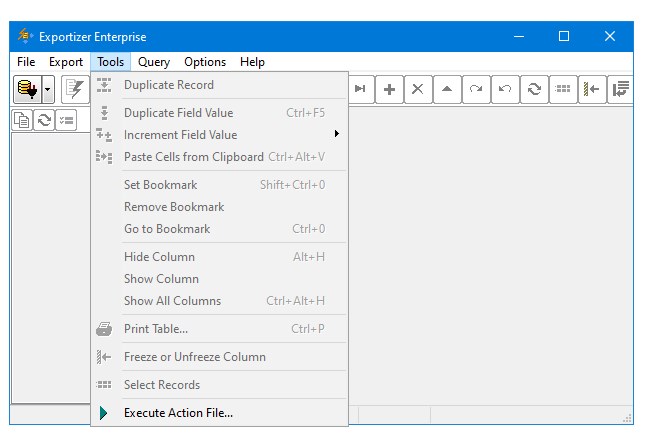Screen dimensions: 650x442
Task: Maximize the Exportizer Enterprise window
Action: click(x=564, y=36)
